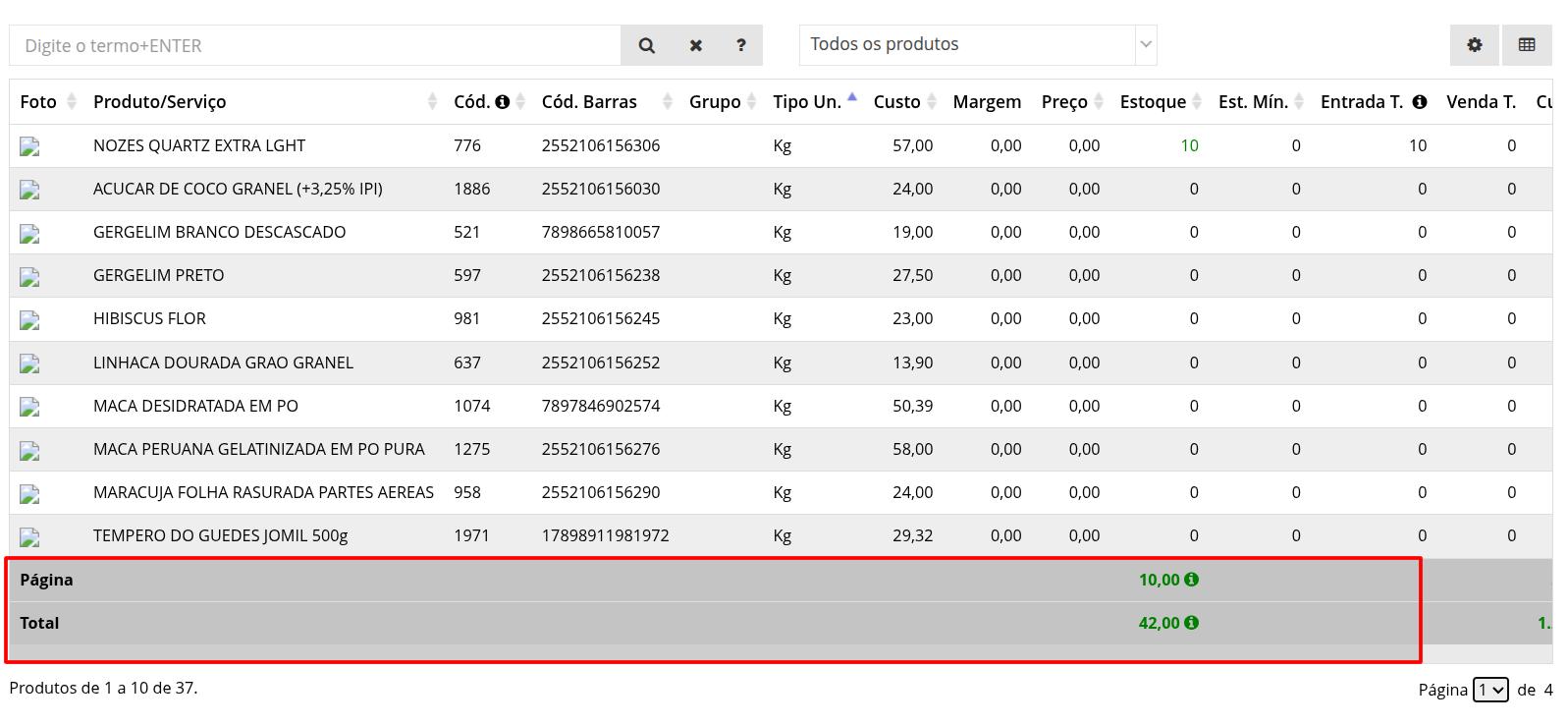Click the magnifier search button

coord(646,45)
